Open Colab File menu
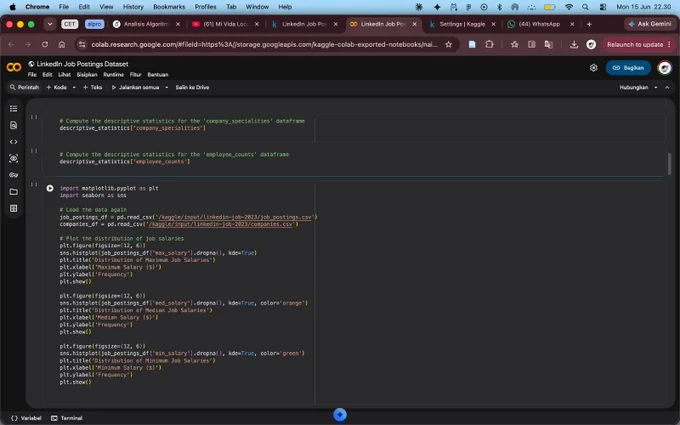This screenshot has width=680, height=425. (x=32, y=75)
